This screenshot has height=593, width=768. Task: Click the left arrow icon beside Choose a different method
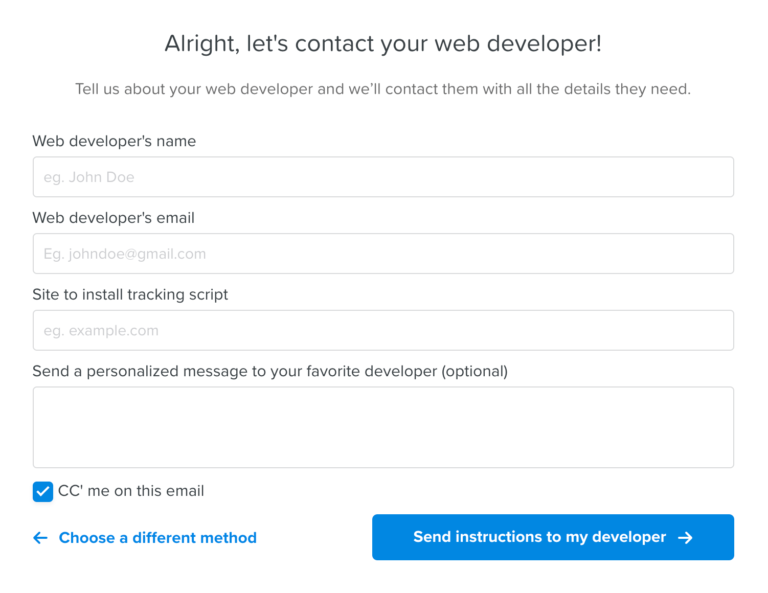click(40, 538)
